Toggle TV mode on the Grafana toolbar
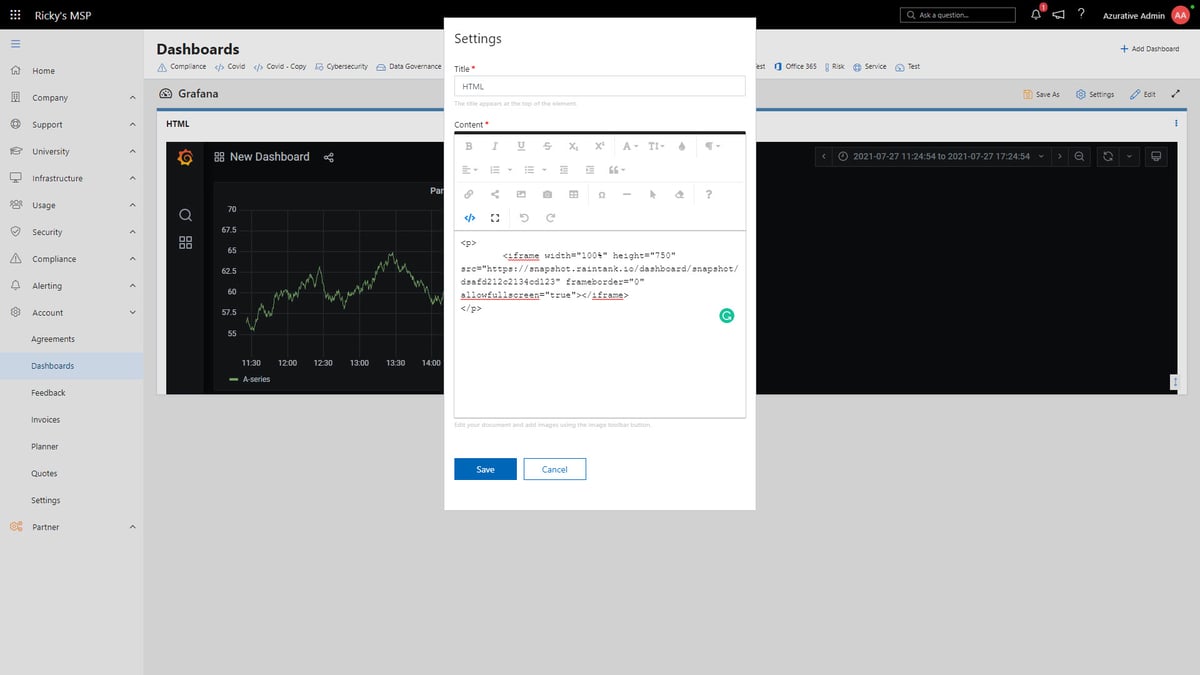 point(1156,156)
